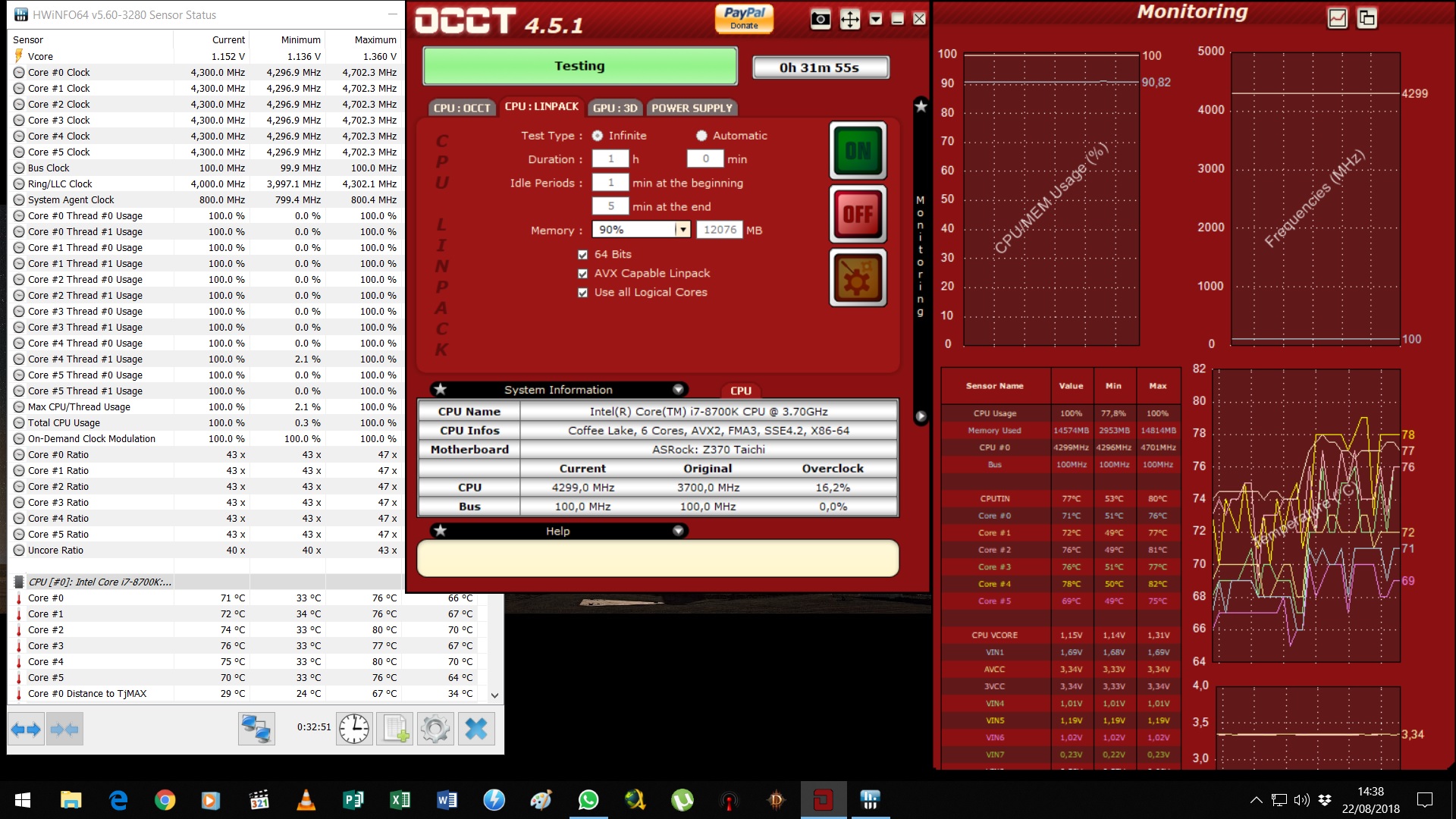
Task: Open Excel from the taskbar
Action: [400, 800]
